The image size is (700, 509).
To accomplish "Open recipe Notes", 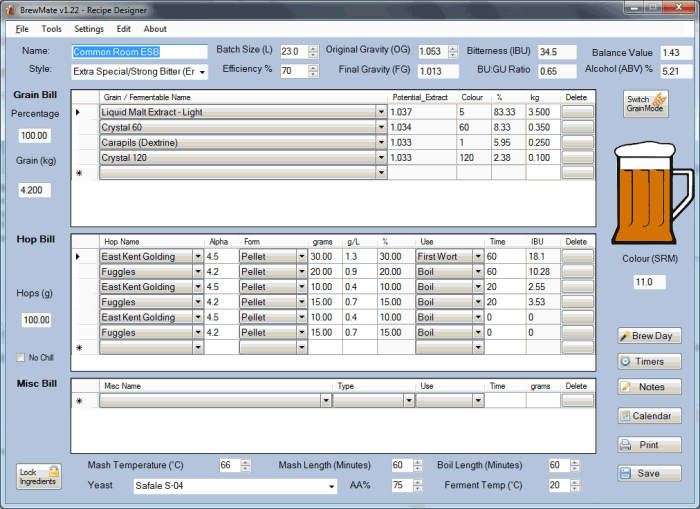I will [x=649, y=387].
